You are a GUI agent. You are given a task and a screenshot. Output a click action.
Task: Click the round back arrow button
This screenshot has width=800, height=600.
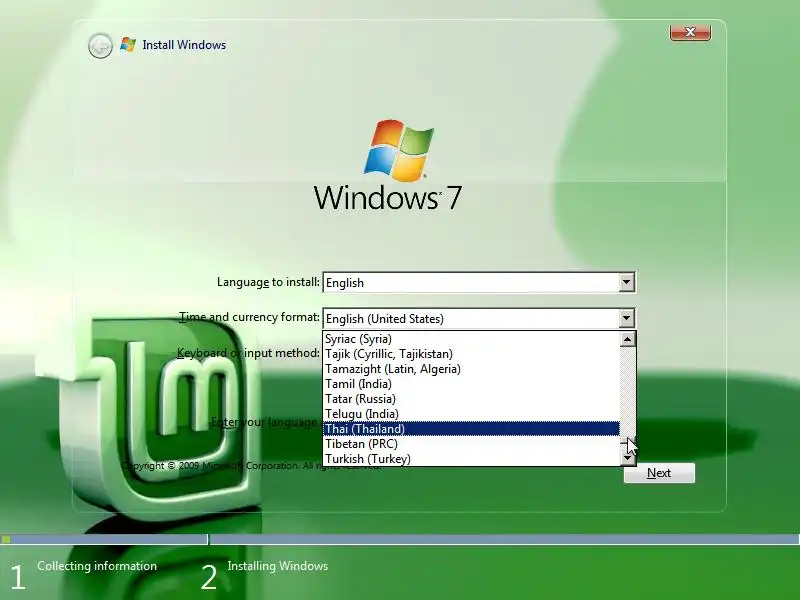click(100, 46)
